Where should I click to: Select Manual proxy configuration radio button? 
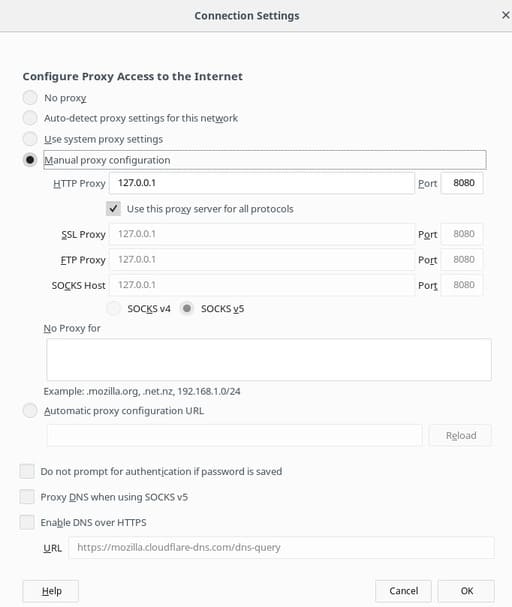tap(30, 159)
